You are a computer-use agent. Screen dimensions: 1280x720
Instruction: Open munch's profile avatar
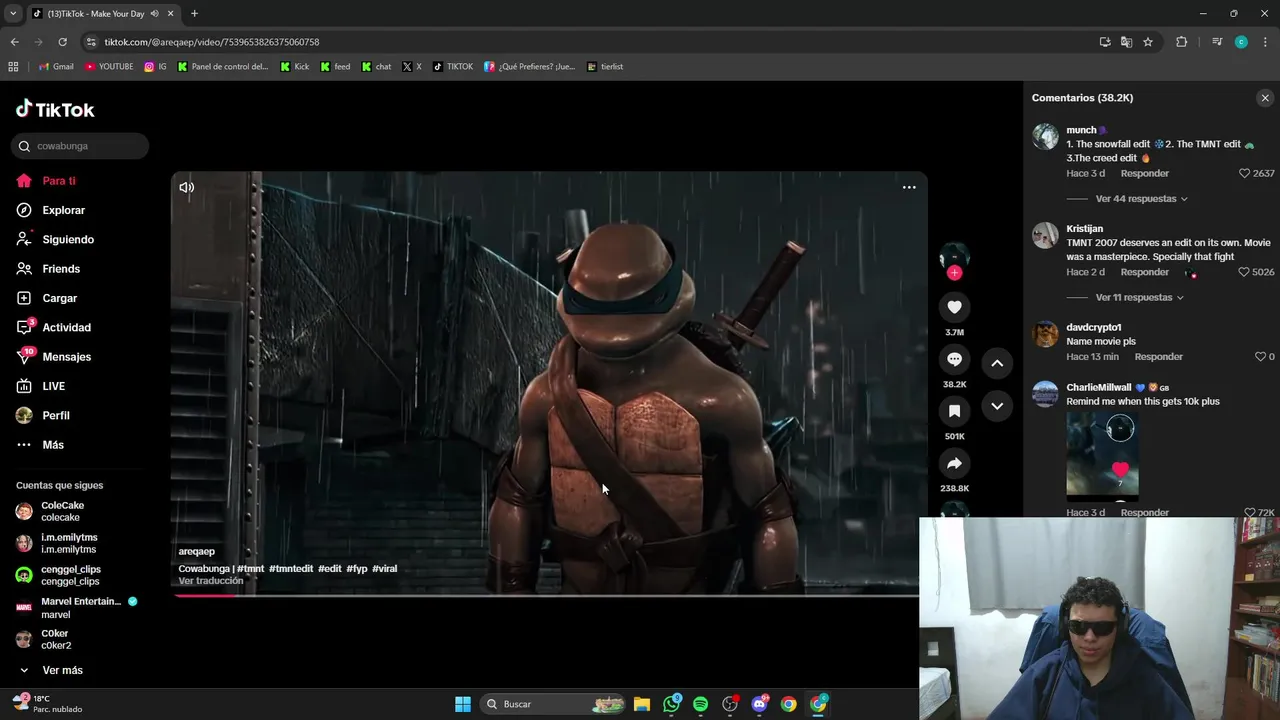(x=1045, y=137)
